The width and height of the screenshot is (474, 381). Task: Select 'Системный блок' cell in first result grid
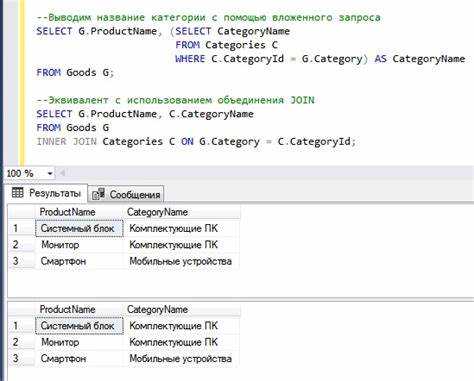pyautogui.click(x=79, y=228)
